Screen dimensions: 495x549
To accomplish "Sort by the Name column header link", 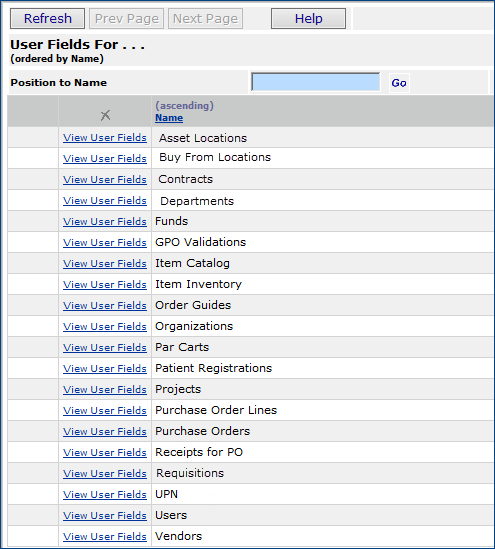I will [x=169, y=118].
